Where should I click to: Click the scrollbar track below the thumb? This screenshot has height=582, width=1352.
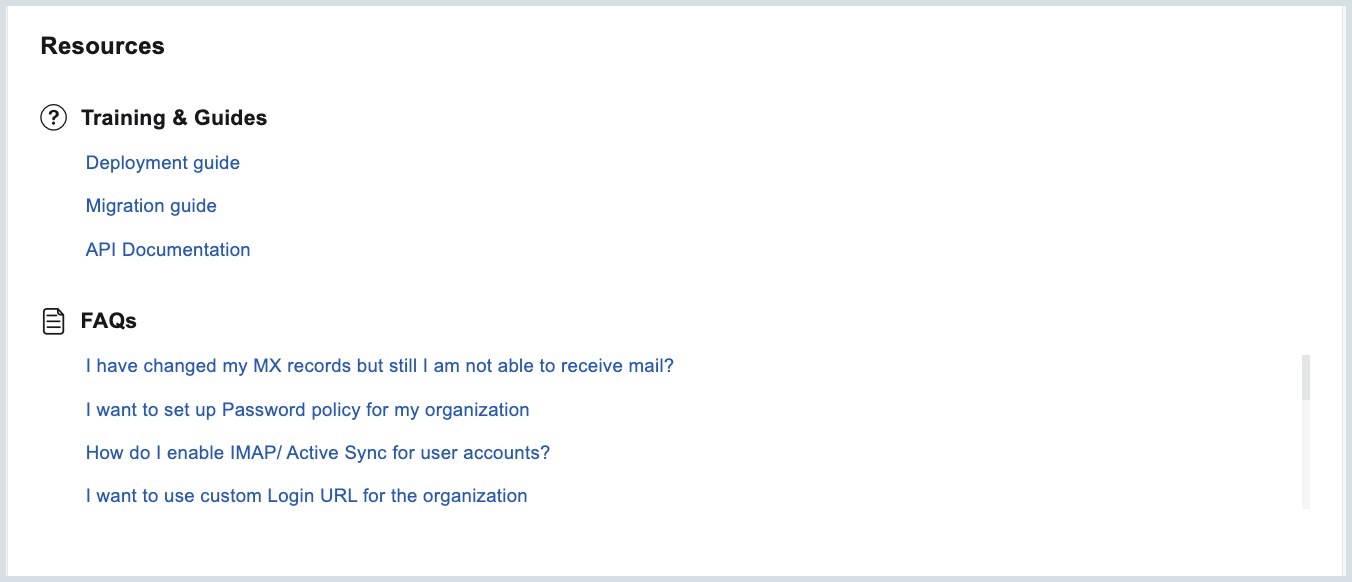(x=1306, y=455)
